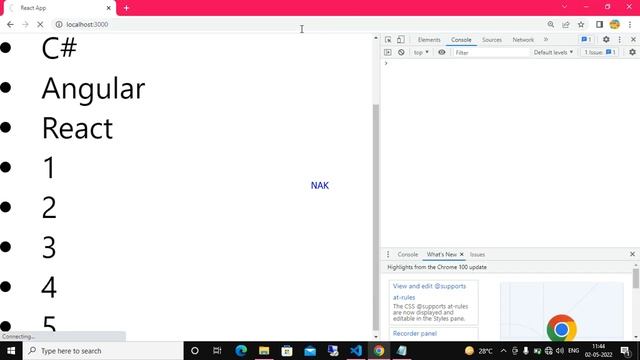The width and height of the screenshot is (640, 360).
Task: Open site information for localhost:3000
Action: point(59,24)
